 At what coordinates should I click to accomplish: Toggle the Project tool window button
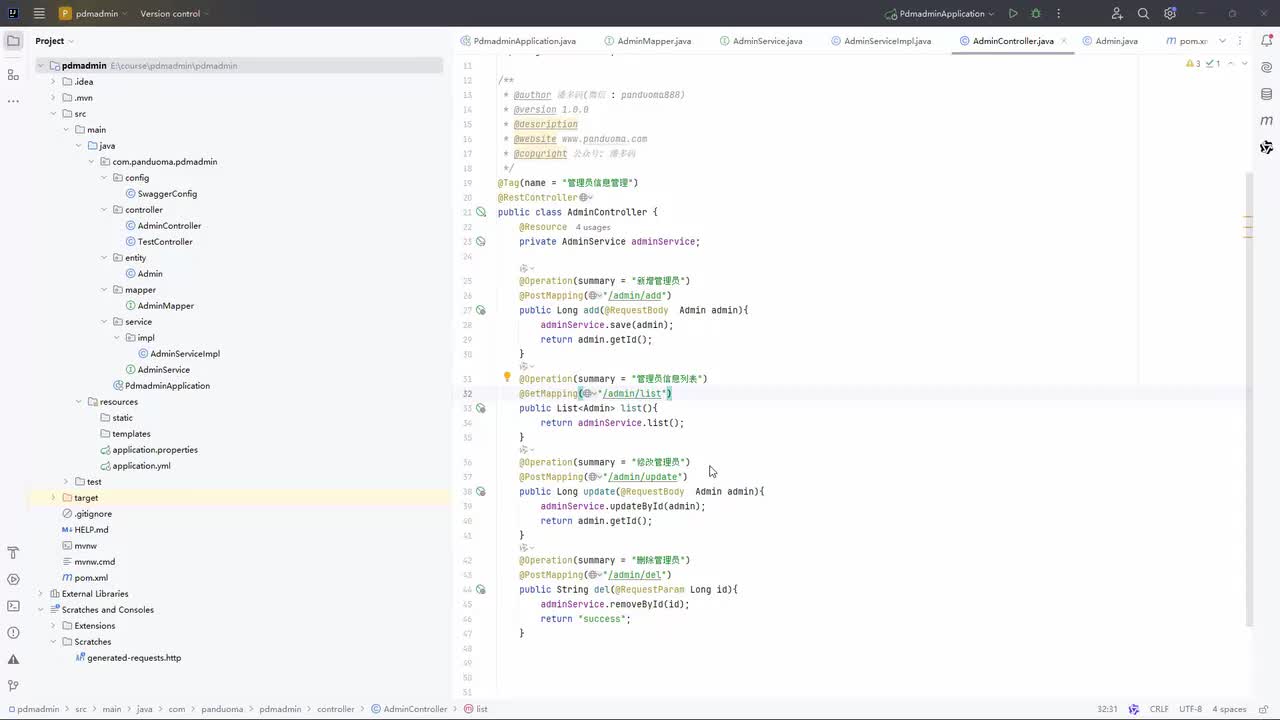(13, 41)
